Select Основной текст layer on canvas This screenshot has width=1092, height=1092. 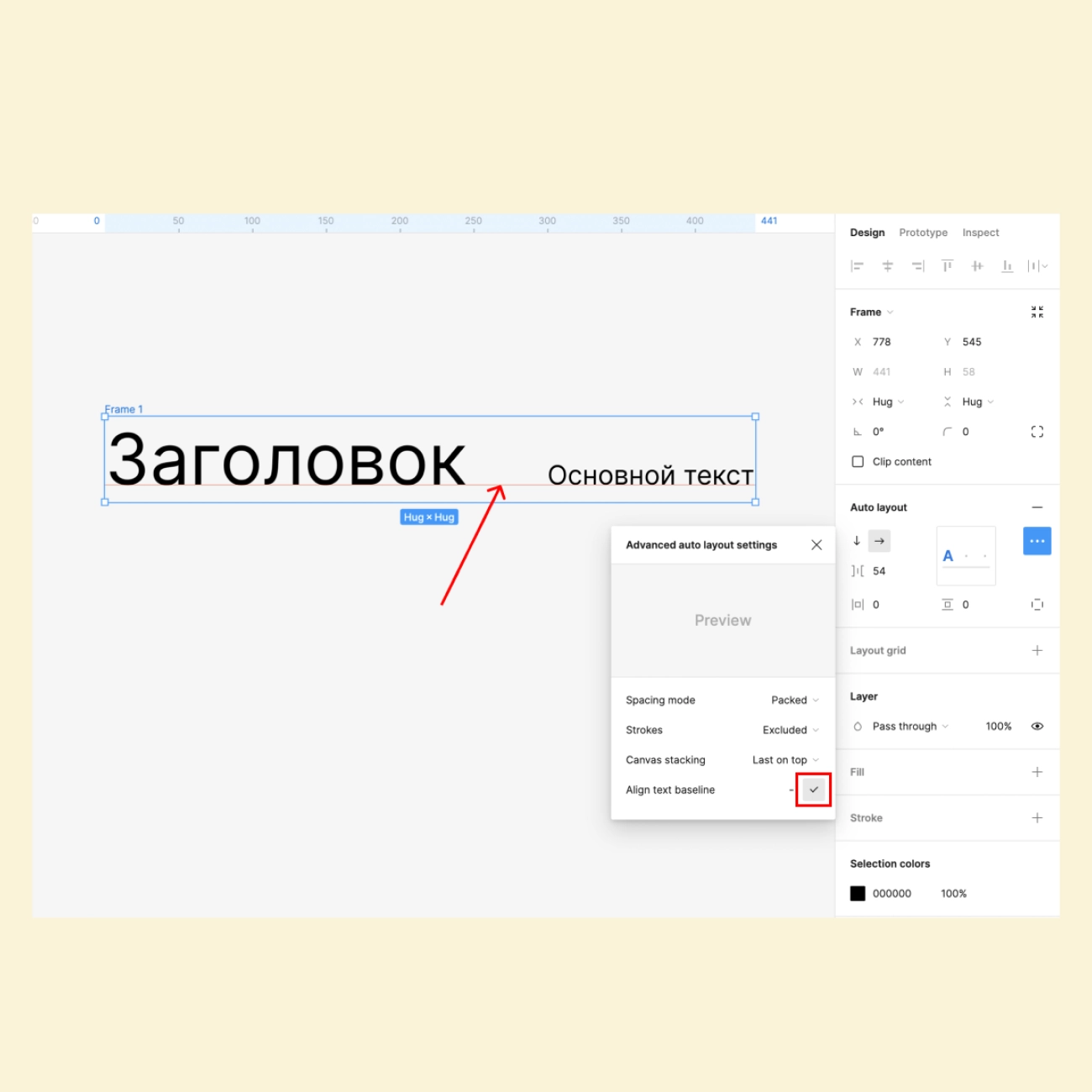point(651,475)
